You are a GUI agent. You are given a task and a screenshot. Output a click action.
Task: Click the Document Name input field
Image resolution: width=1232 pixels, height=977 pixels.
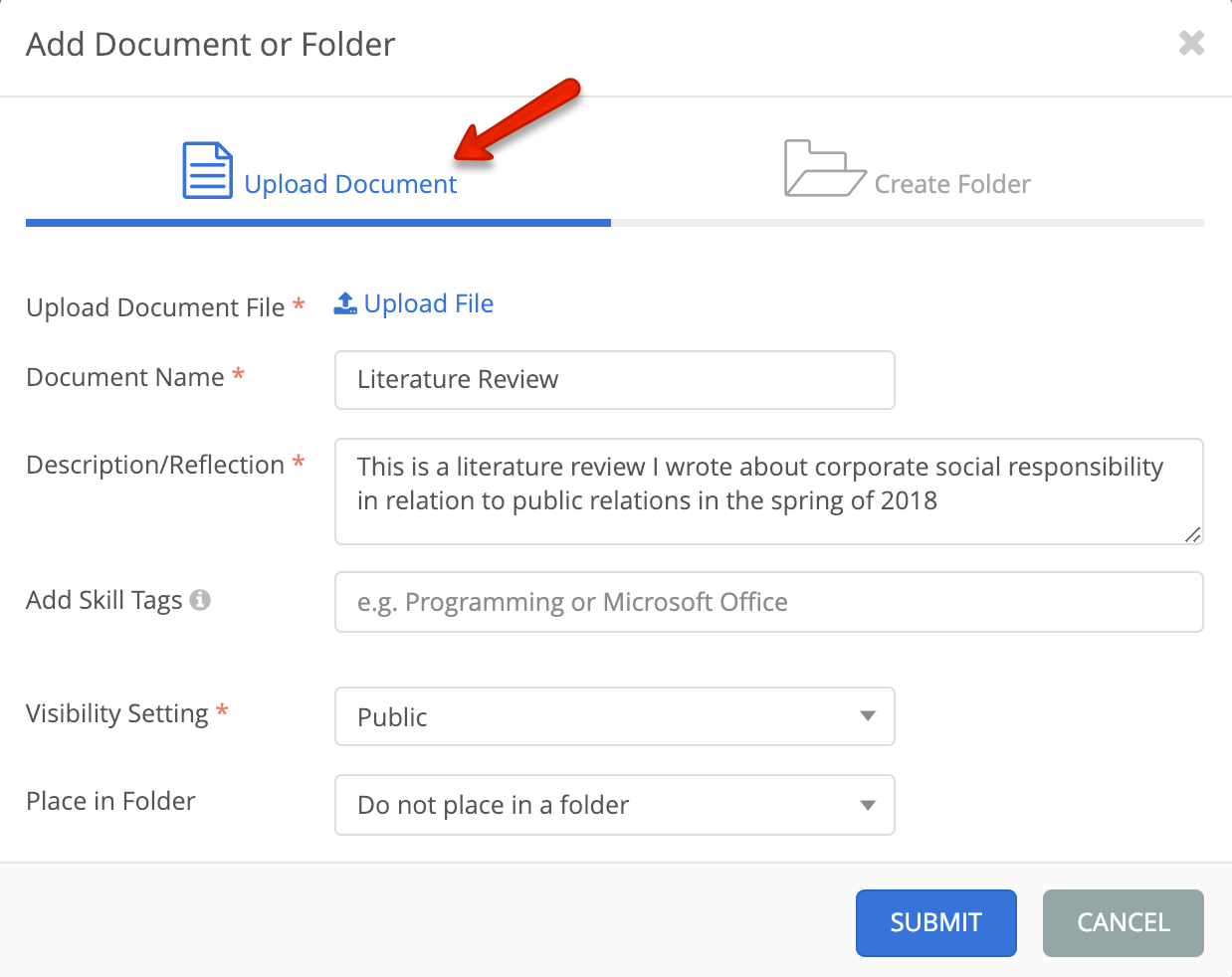615,380
